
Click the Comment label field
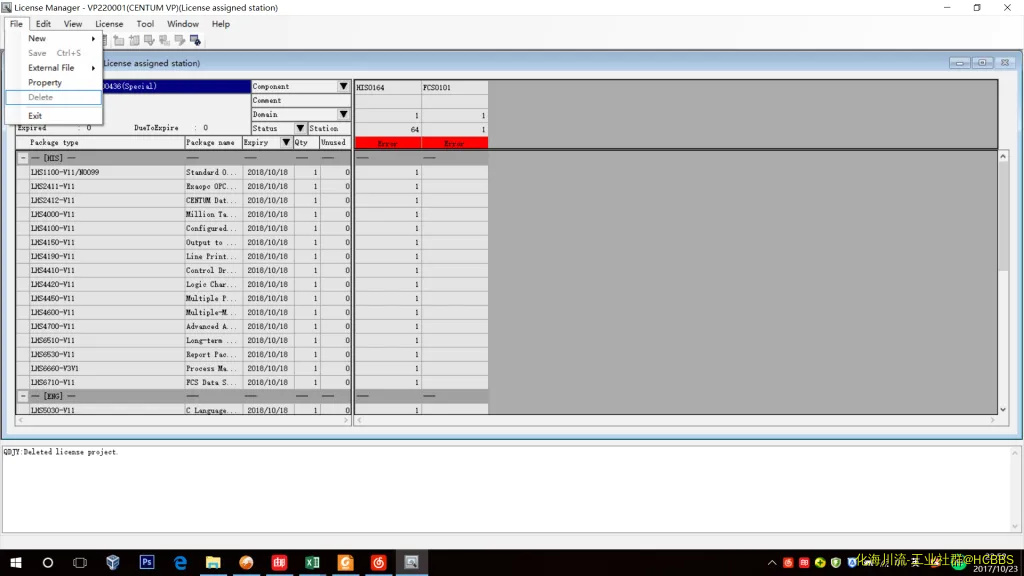tap(301, 101)
